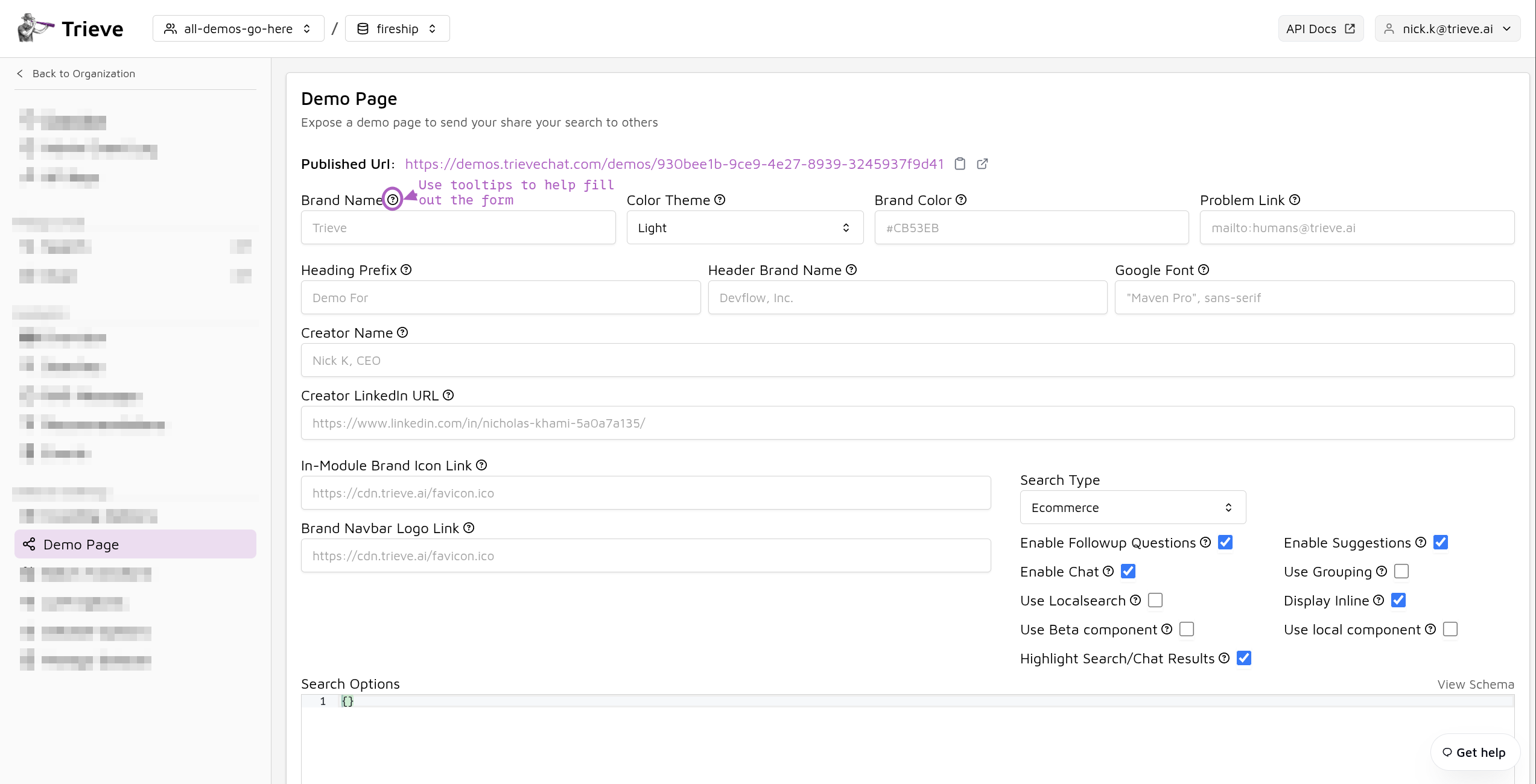Open the Color Theme dropdown set to Light
Viewport: 1536px width, 784px height.
tap(745, 227)
